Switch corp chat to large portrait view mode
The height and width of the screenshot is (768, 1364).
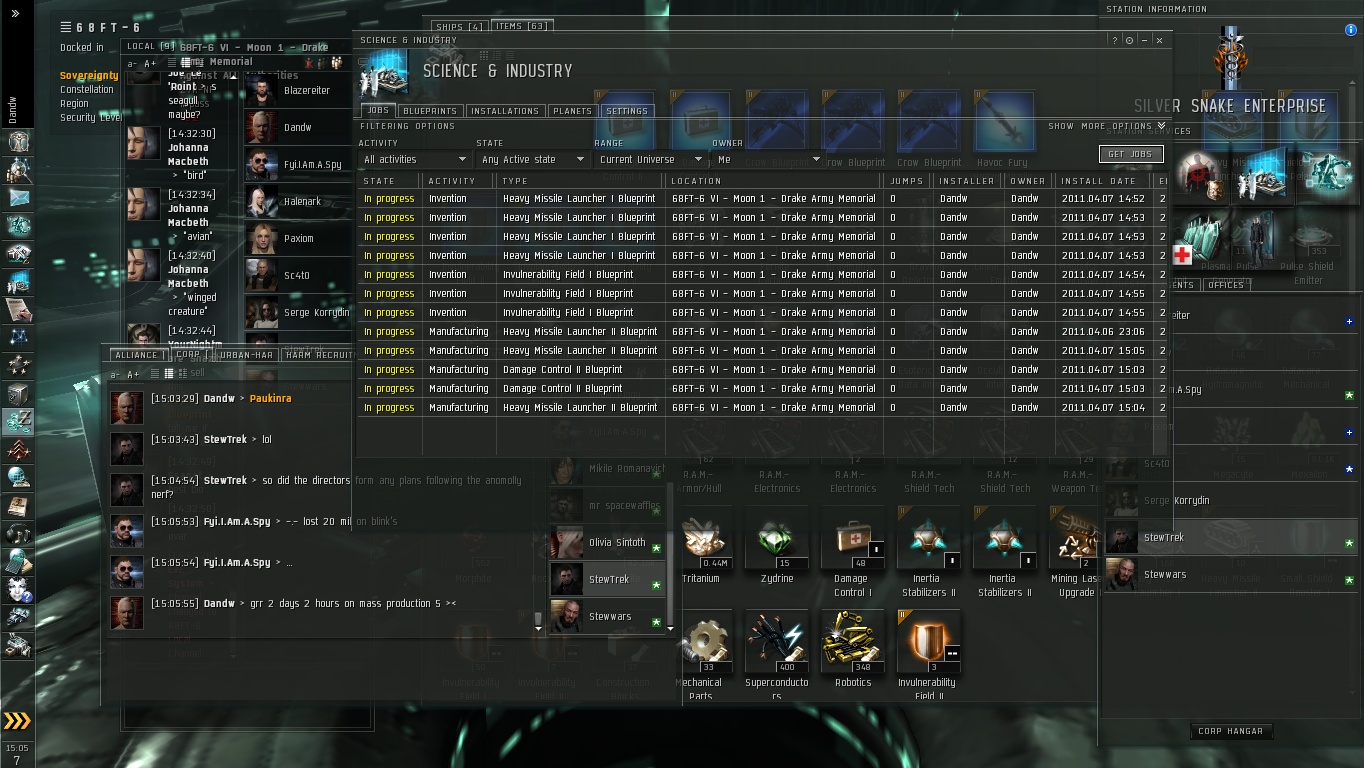click(184, 374)
